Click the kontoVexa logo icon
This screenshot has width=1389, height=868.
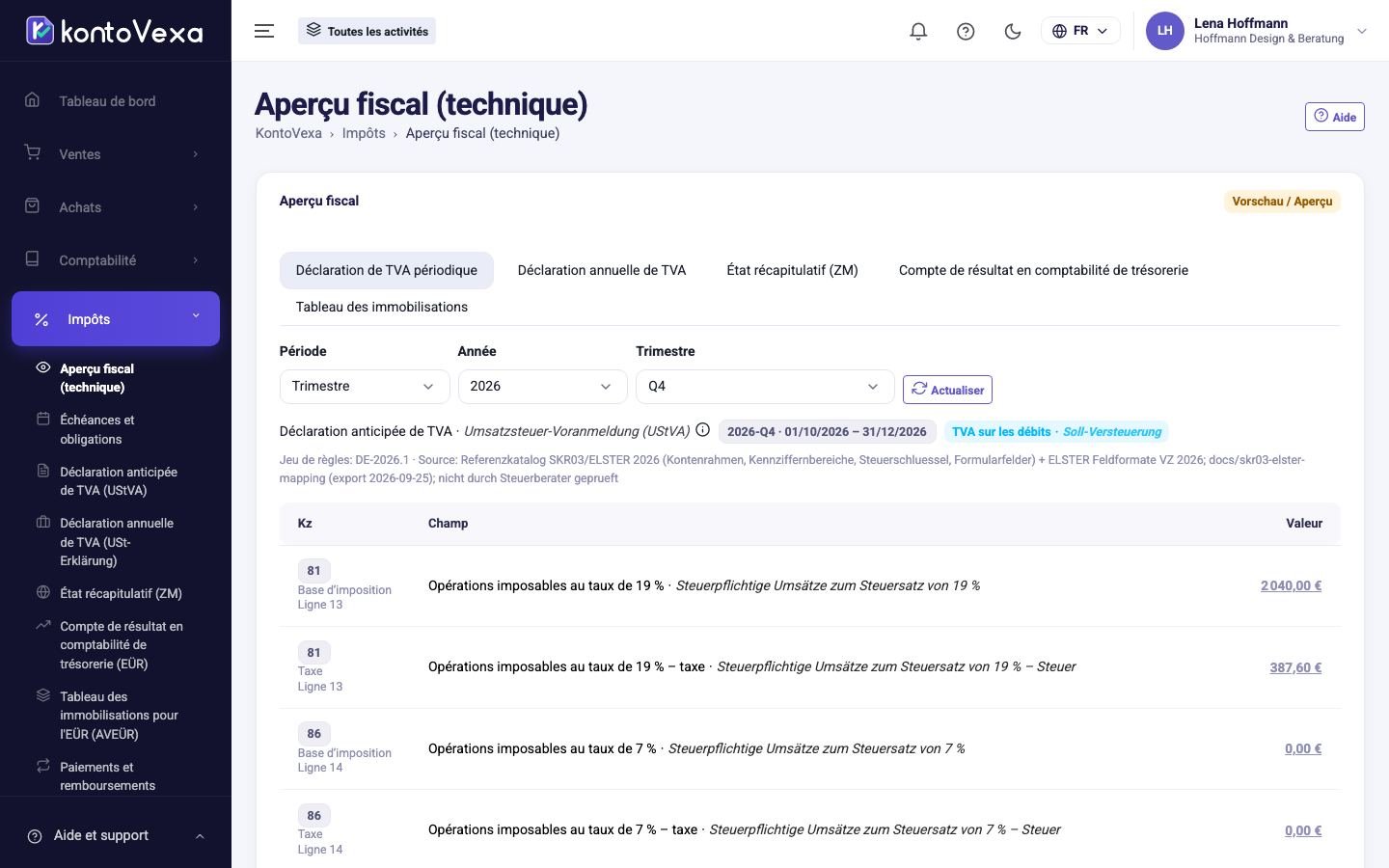pos(40,31)
